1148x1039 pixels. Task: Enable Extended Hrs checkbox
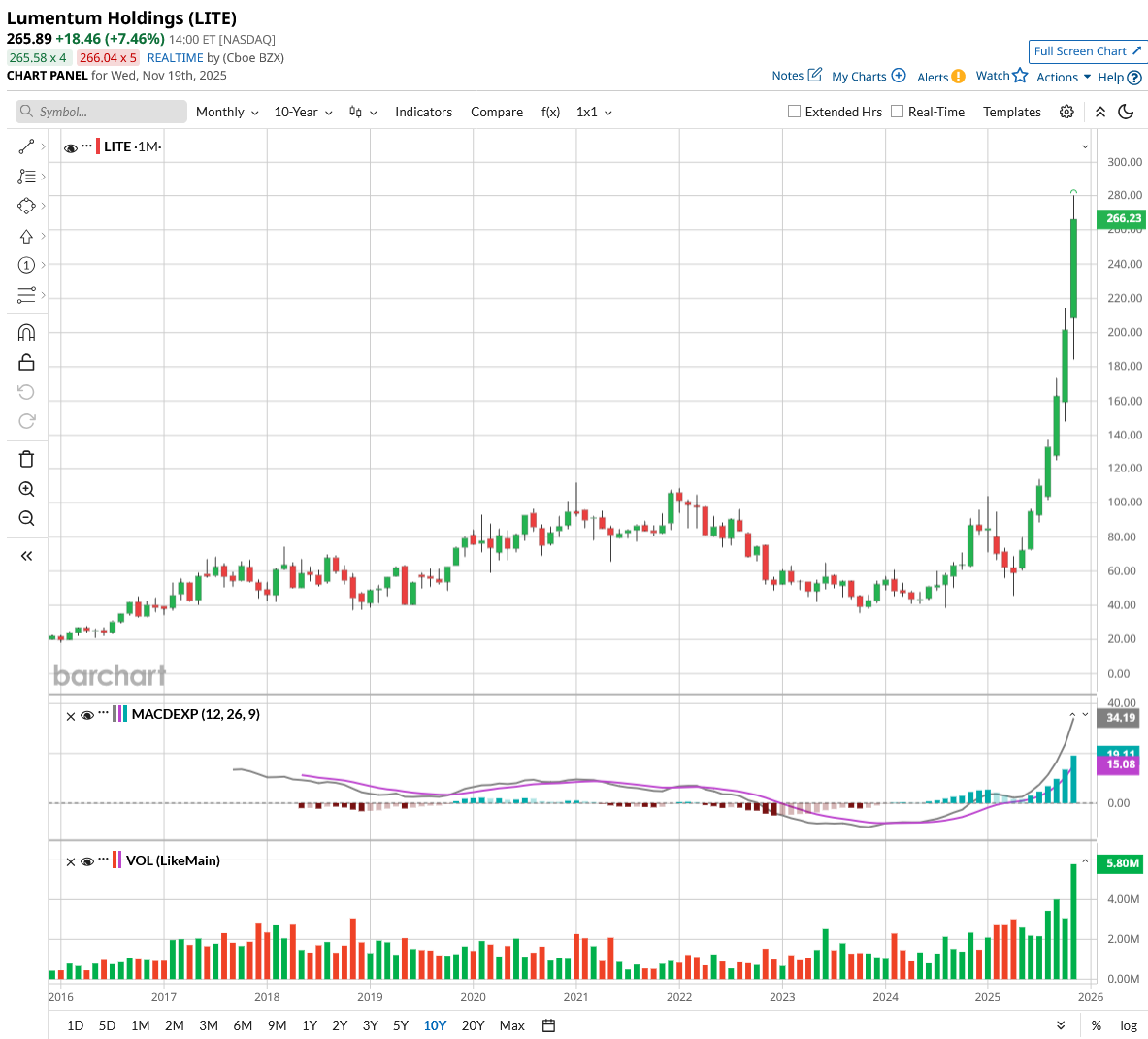click(794, 112)
